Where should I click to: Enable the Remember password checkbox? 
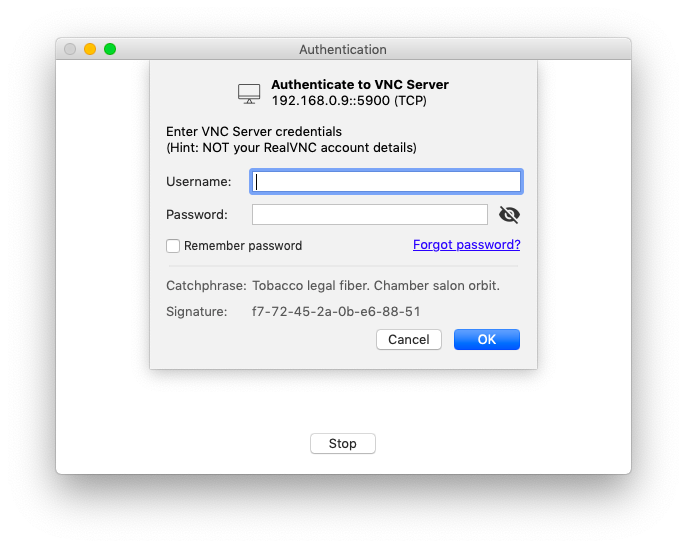173,246
